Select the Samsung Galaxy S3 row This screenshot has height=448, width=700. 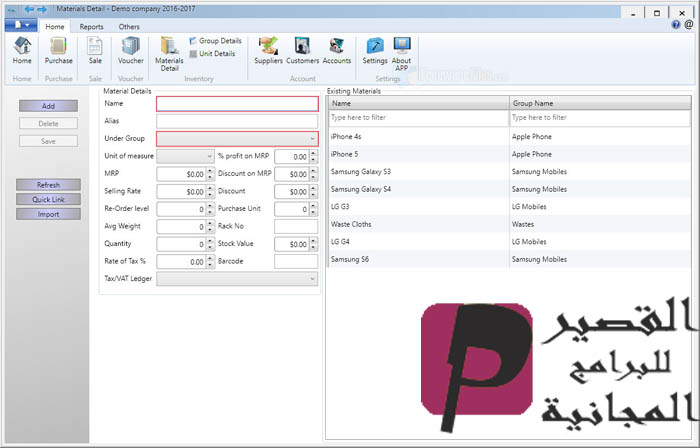click(x=509, y=171)
